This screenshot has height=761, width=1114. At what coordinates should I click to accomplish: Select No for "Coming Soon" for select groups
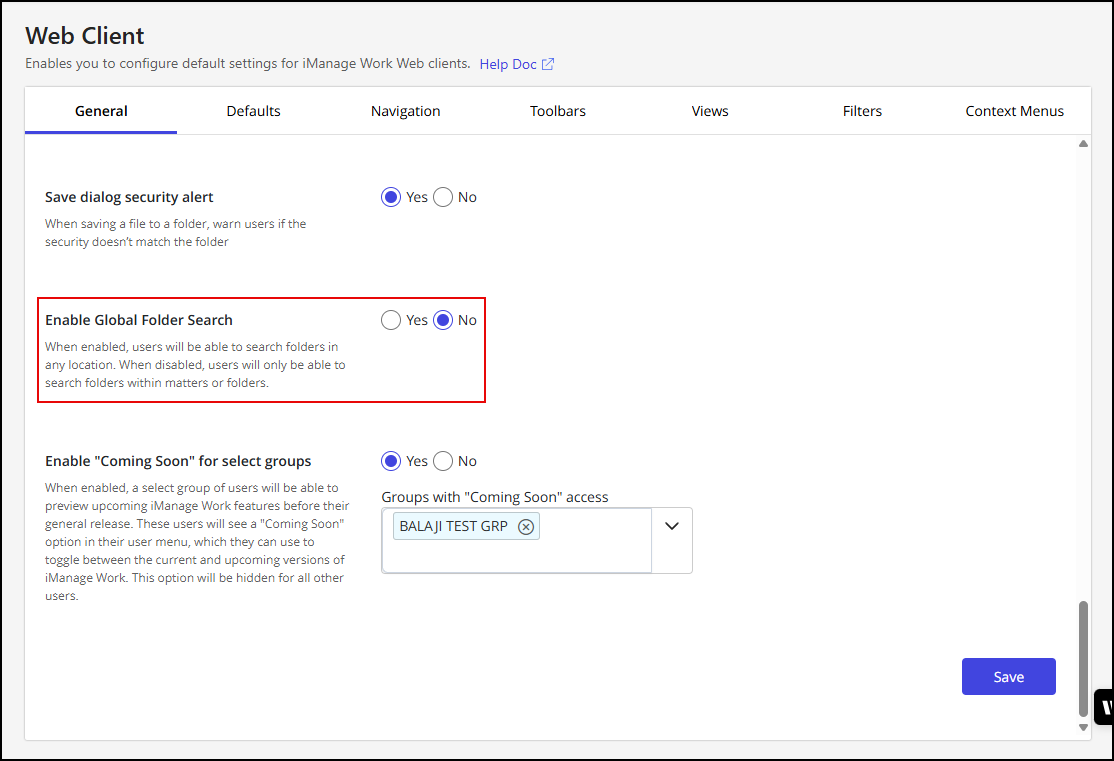[x=443, y=461]
